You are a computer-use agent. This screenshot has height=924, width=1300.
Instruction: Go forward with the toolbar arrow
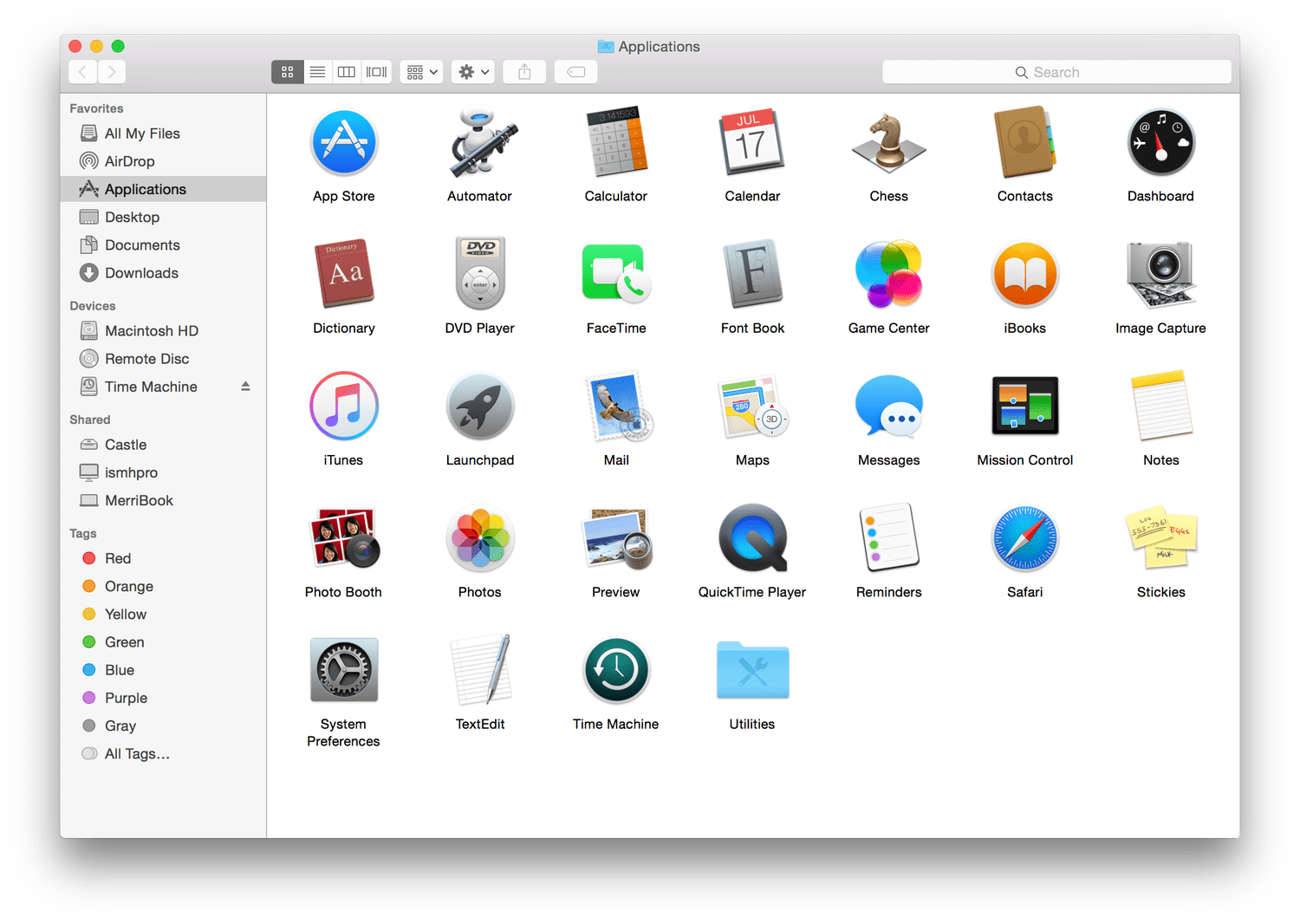(111, 72)
